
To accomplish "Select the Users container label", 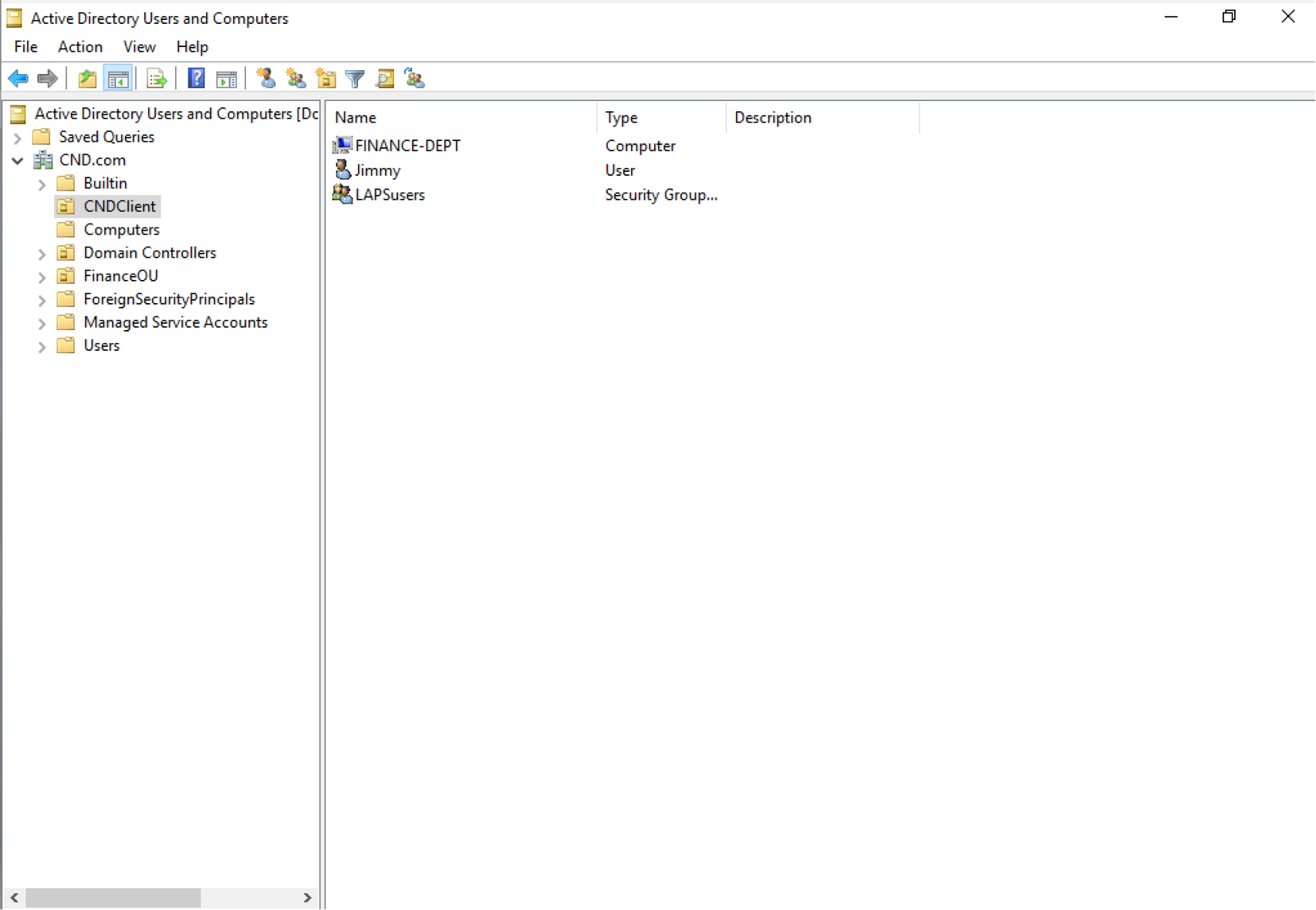I will [x=101, y=345].
